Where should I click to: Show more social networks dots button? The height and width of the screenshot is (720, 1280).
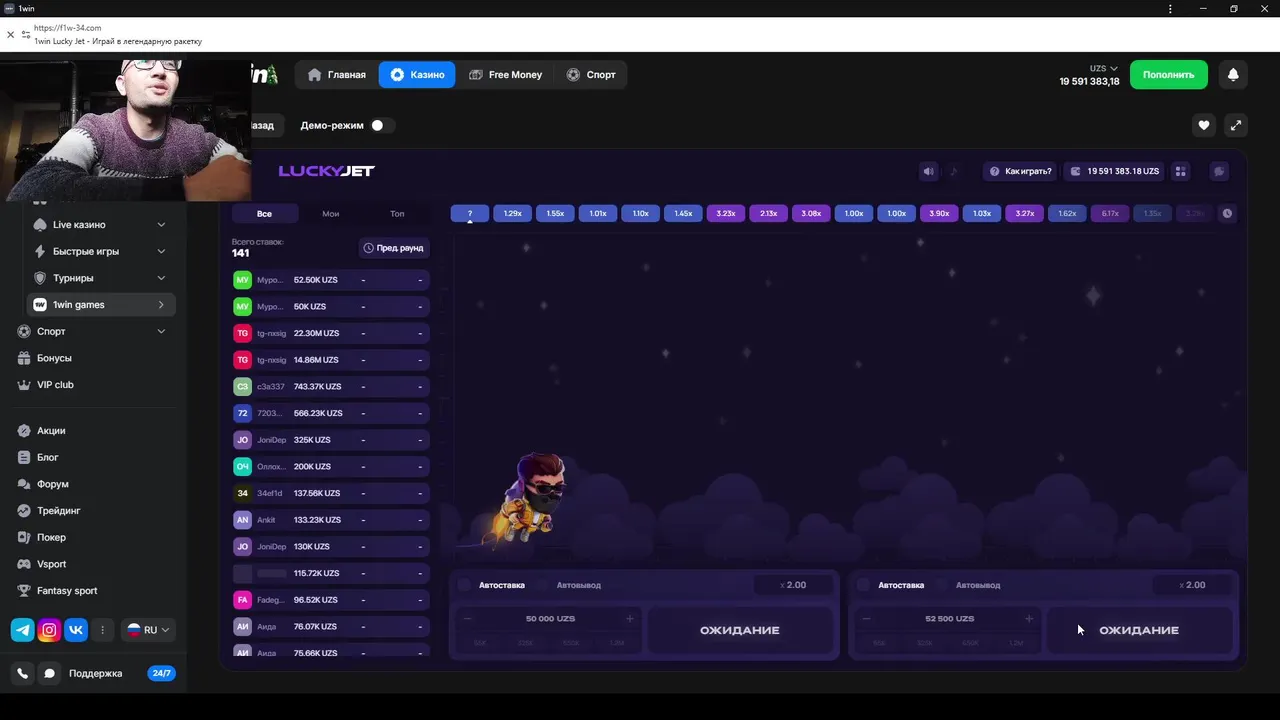tap(102, 630)
